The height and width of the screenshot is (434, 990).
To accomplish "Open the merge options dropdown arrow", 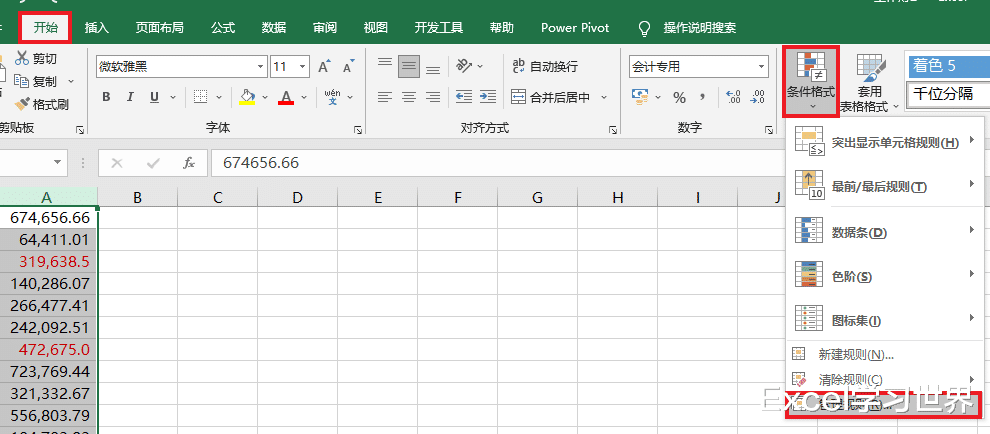I will tap(604, 97).
